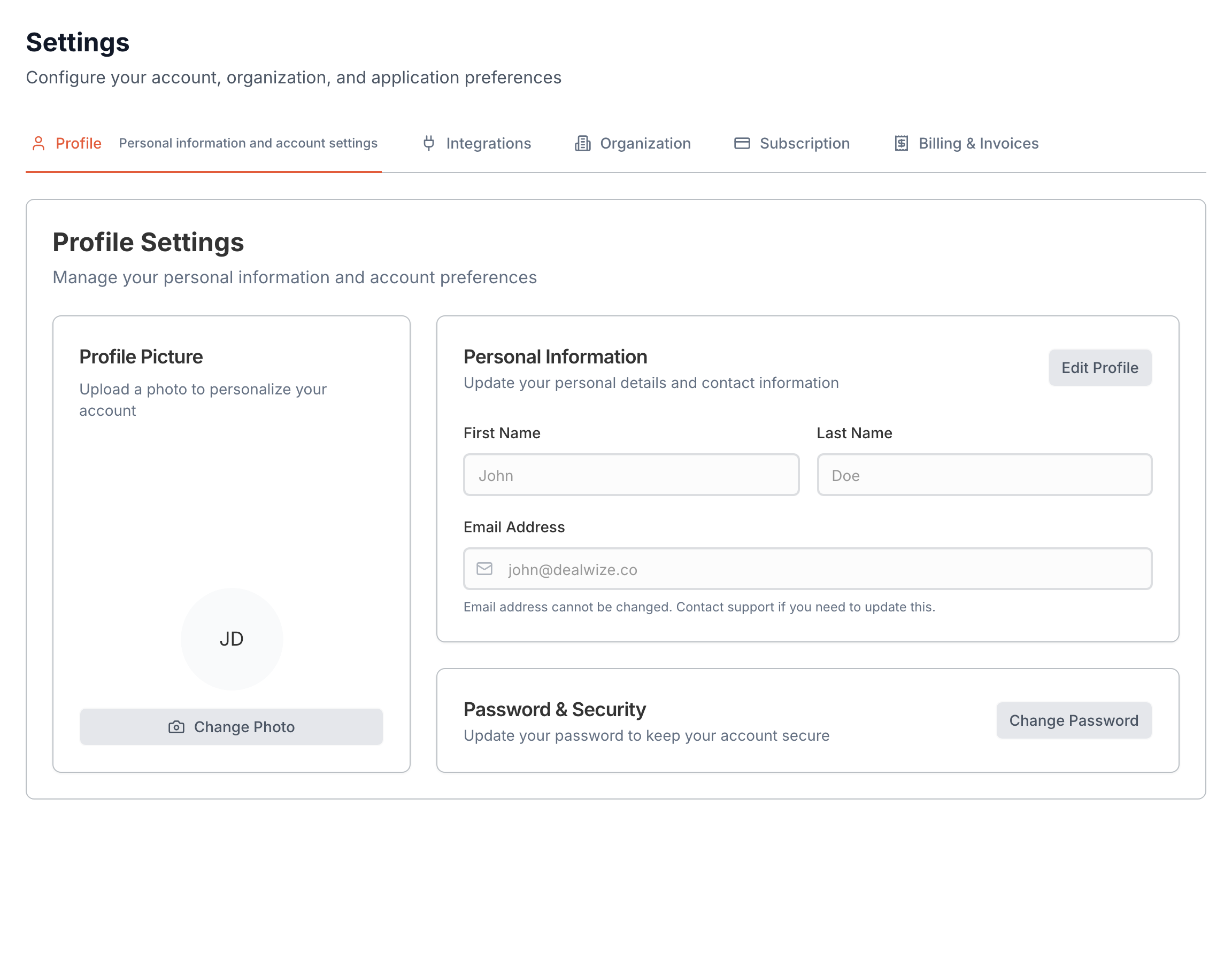Click "Upload a photo to personalize your account" text
1232x962 pixels.
click(203, 400)
